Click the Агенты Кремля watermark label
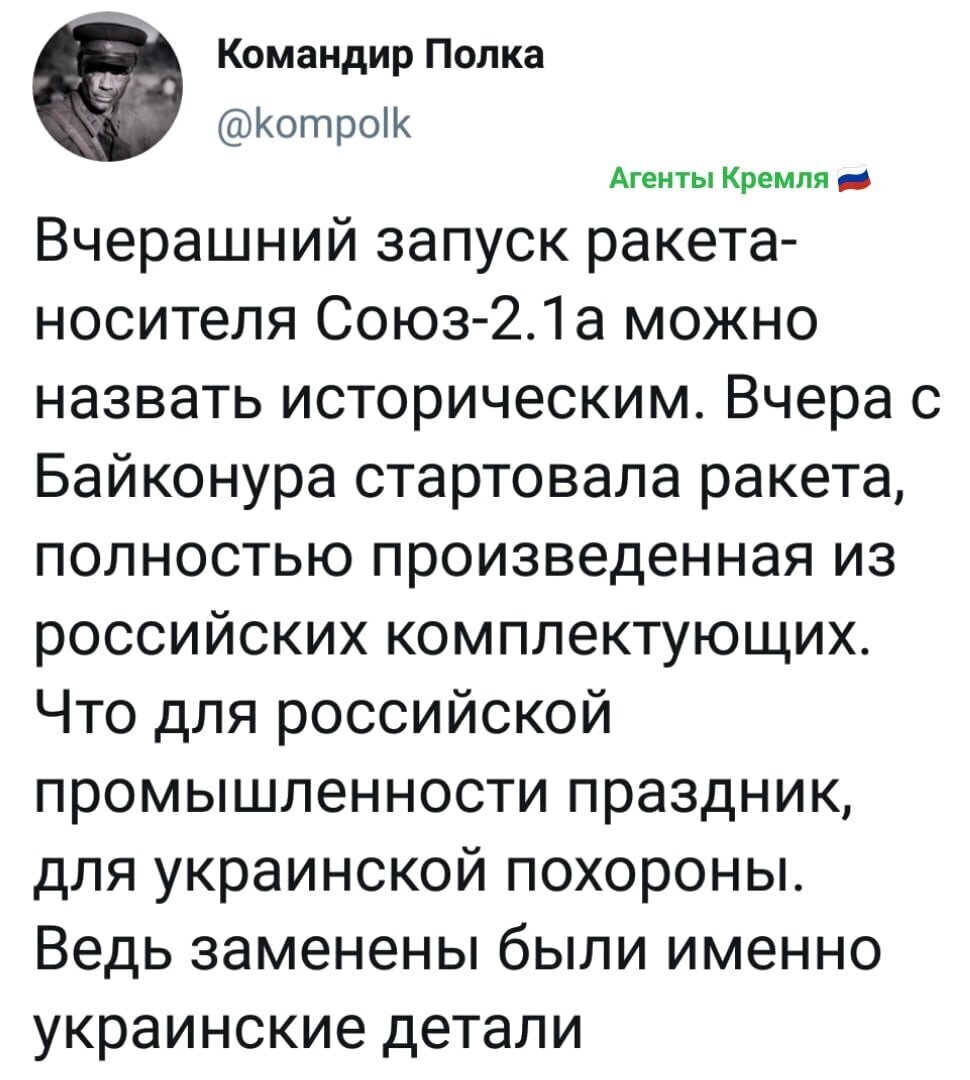970x1080 pixels. pos(719,180)
